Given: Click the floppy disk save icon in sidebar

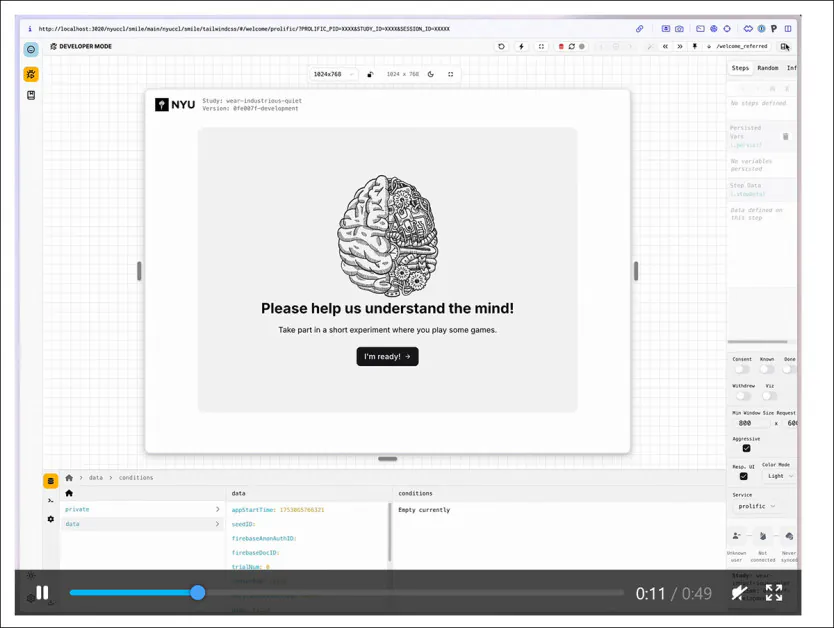Looking at the screenshot, I should 31,93.
